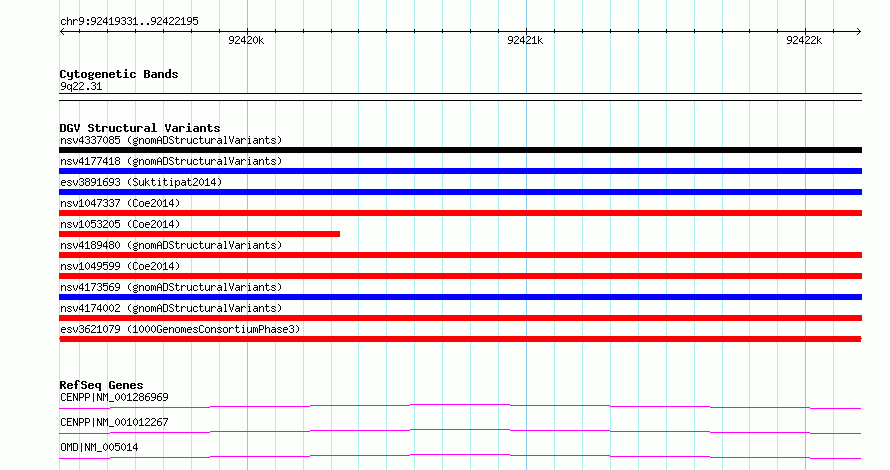The image size is (890, 470).
Task: Click the nsv1053205 (Coe2014) label
Action: (x=120, y=224)
